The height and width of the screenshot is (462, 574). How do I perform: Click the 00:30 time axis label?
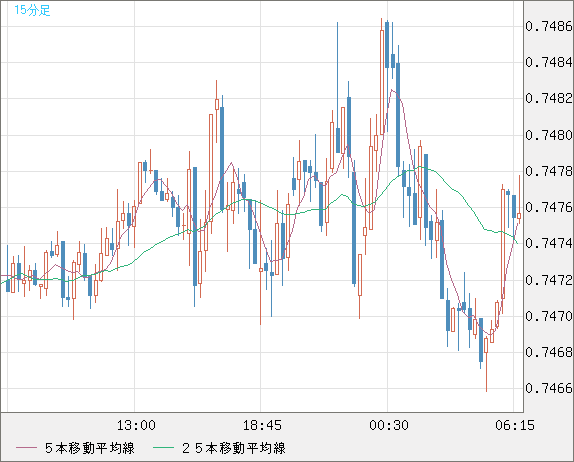click(x=389, y=425)
